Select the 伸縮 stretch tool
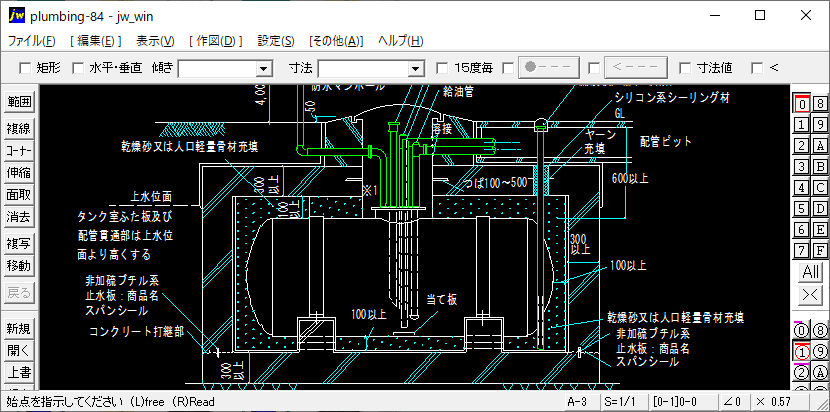This screenshot has width=830, height=412. 19,172
